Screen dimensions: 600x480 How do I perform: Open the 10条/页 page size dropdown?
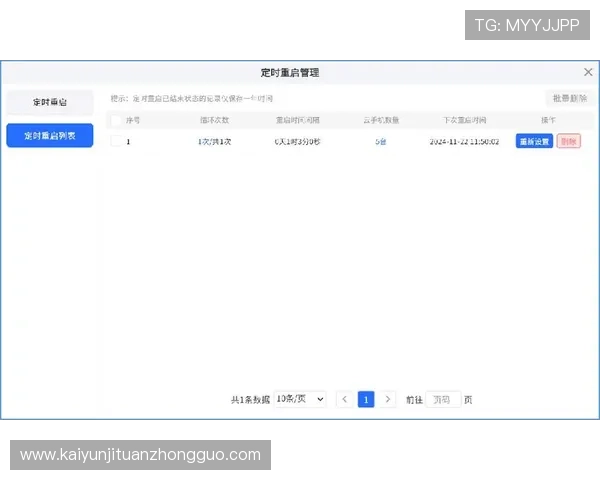coord(300,399)
